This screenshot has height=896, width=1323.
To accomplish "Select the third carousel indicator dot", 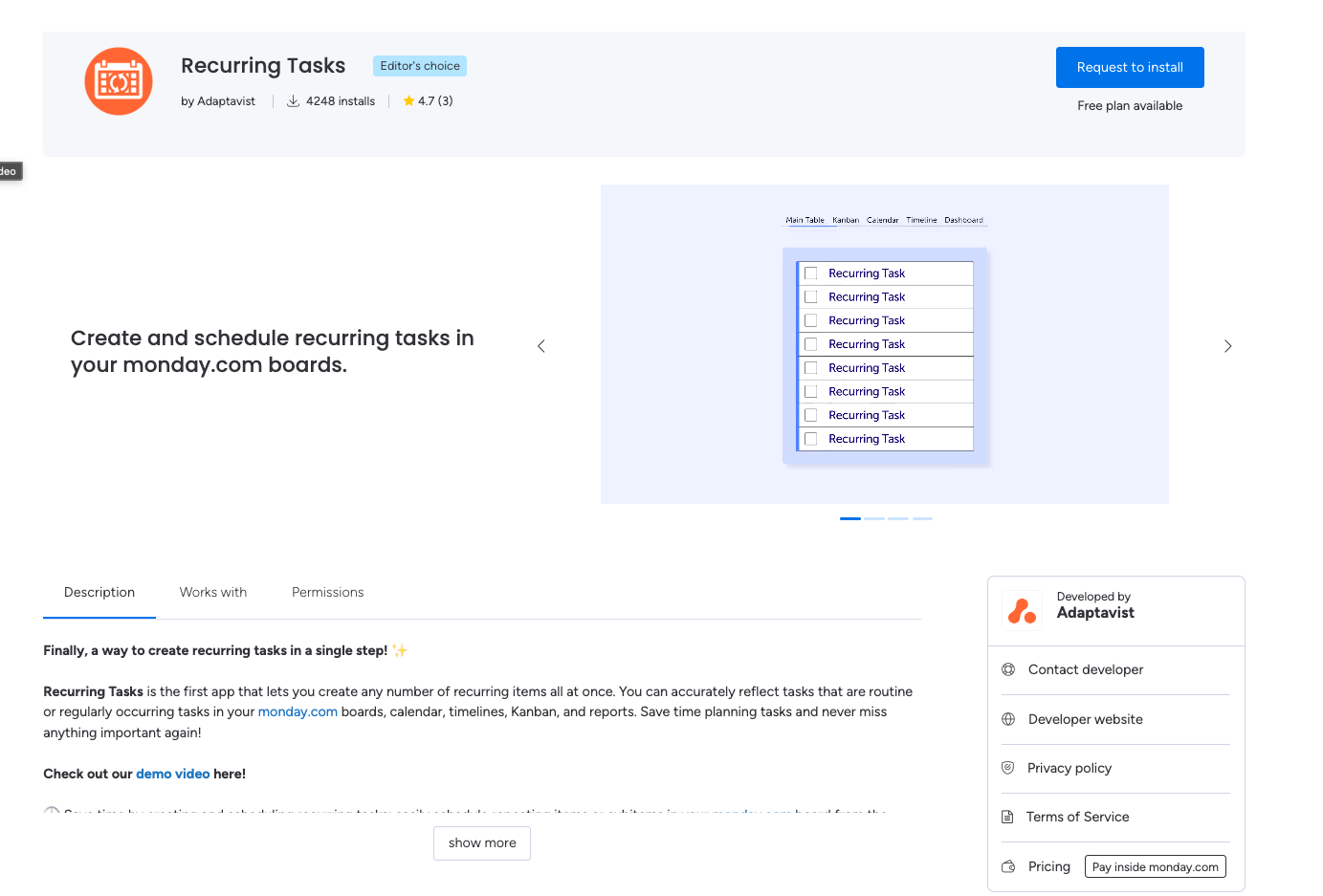I will [898, 518].
